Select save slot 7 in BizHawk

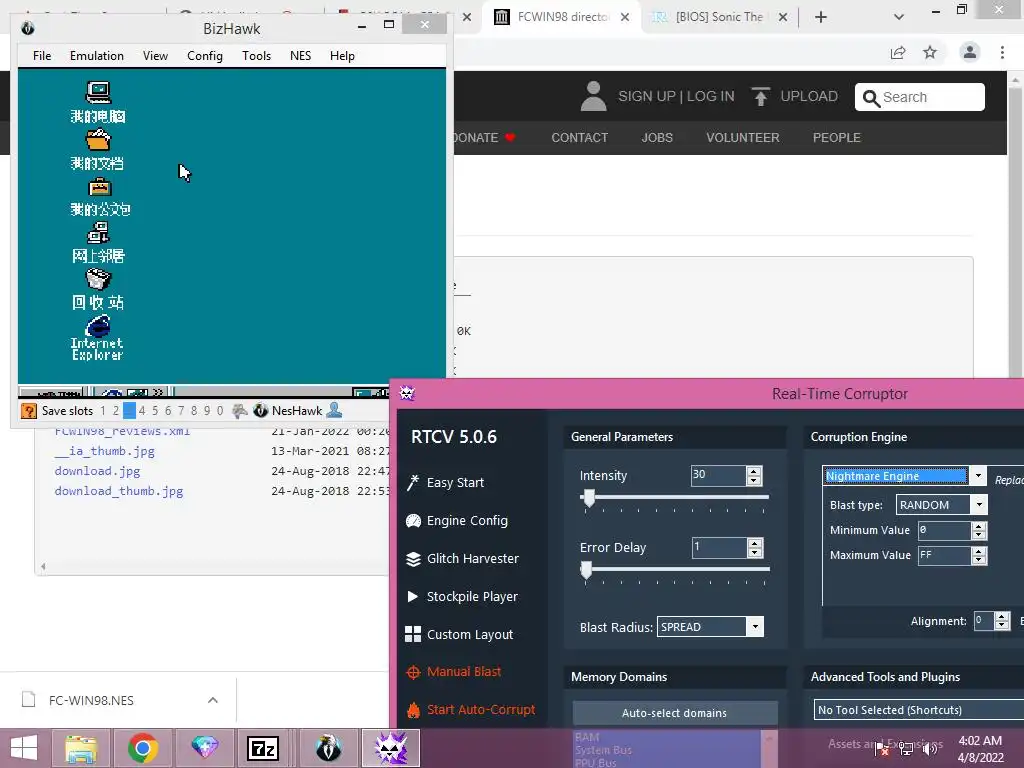(181, 411)
